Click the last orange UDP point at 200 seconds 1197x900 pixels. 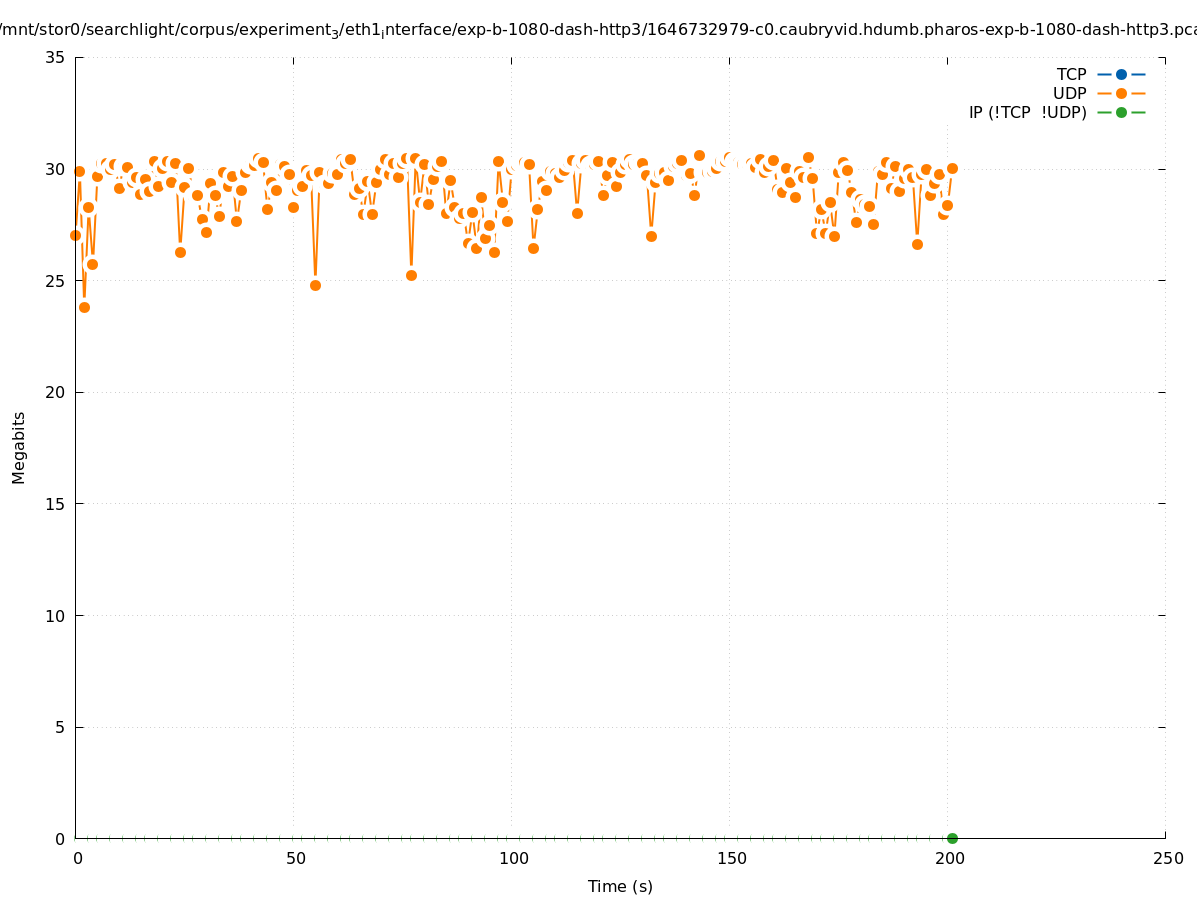(x=952, y=168)
